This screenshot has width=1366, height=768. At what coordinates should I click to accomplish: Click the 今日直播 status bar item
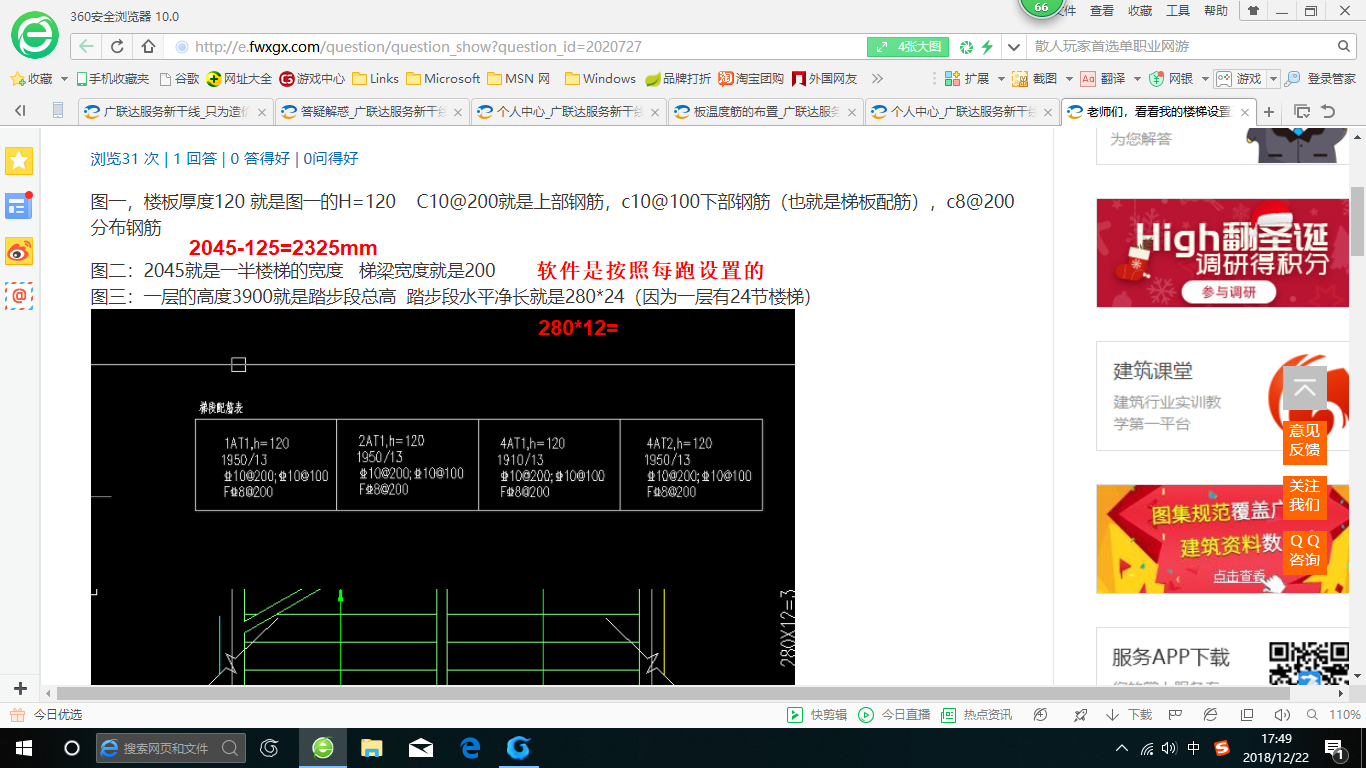[x=893, y=715]
